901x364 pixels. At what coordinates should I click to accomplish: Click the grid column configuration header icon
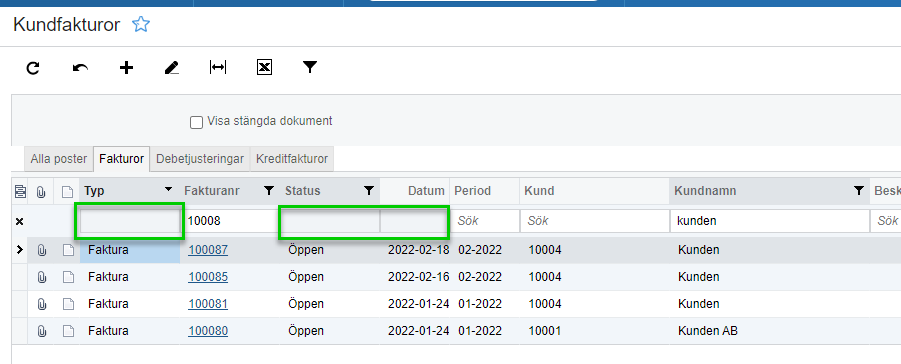20,191
